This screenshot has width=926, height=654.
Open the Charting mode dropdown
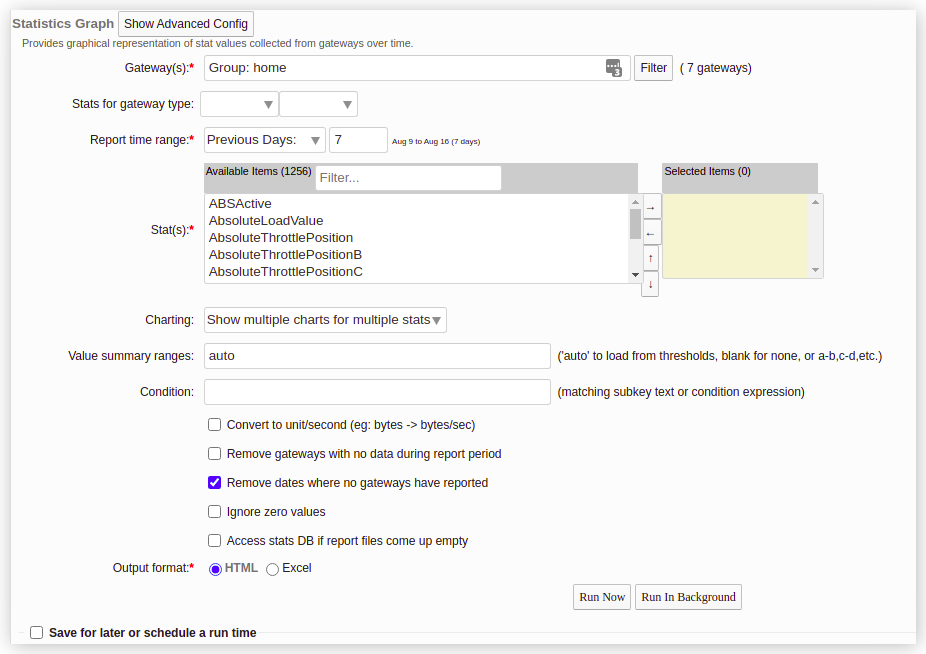click(325, 320)
